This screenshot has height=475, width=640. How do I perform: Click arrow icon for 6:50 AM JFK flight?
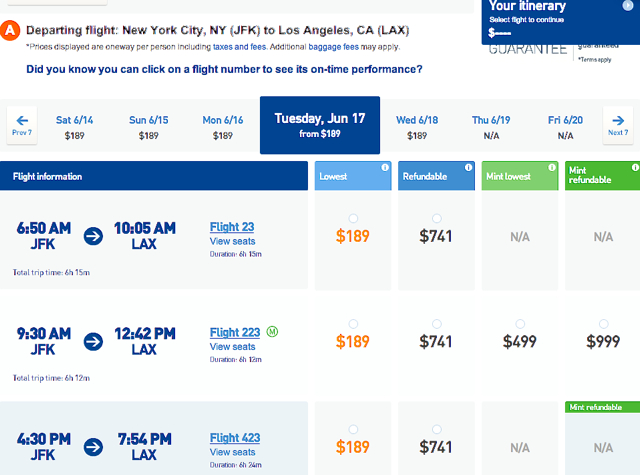click(93, 236)
